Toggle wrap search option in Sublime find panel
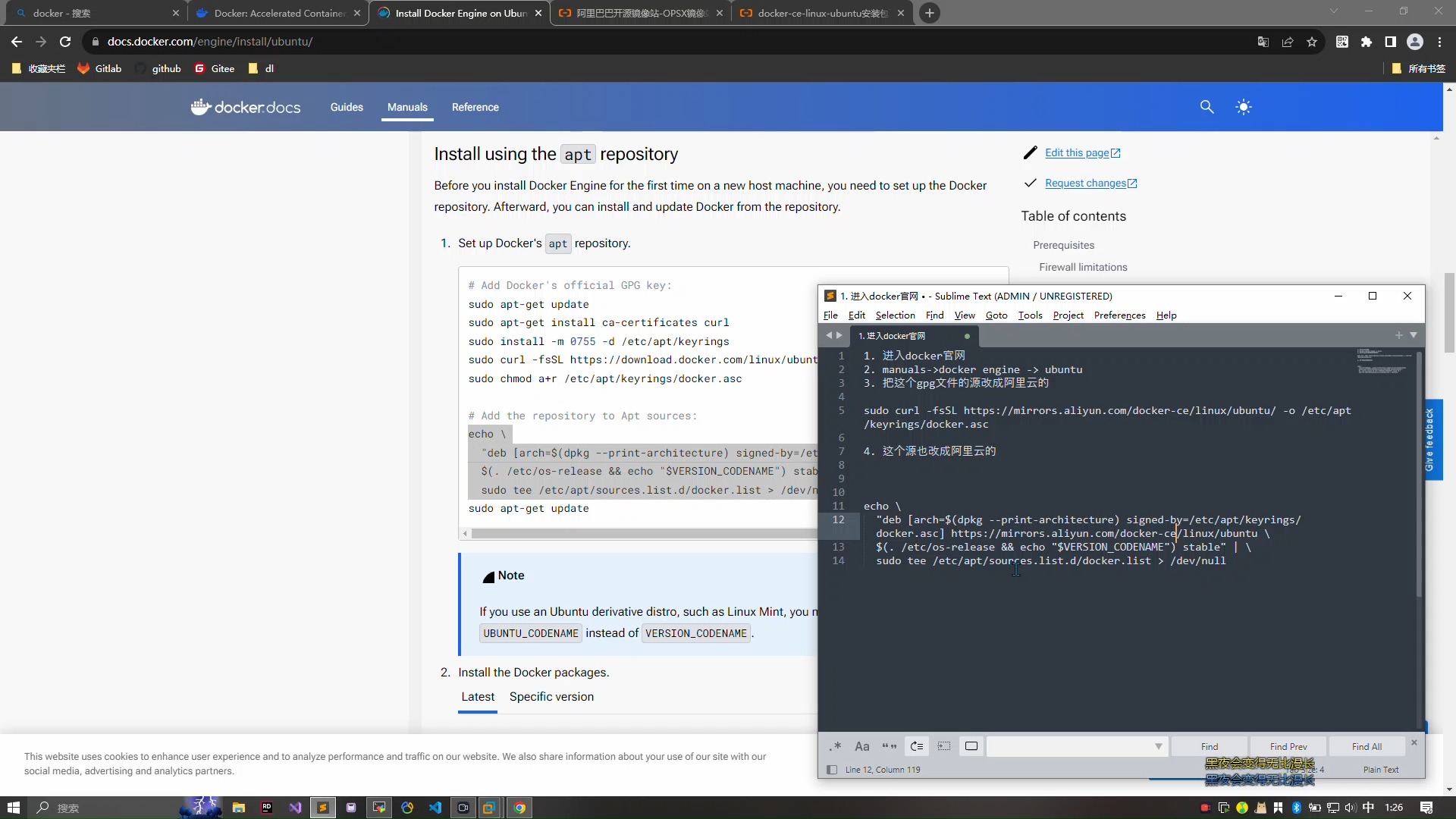 pos(917,746)
